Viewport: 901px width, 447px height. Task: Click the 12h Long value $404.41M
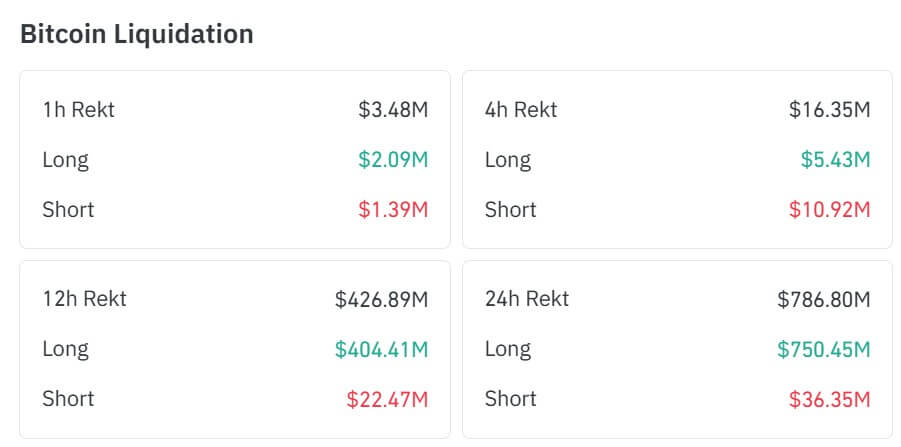tap(382, 349)
